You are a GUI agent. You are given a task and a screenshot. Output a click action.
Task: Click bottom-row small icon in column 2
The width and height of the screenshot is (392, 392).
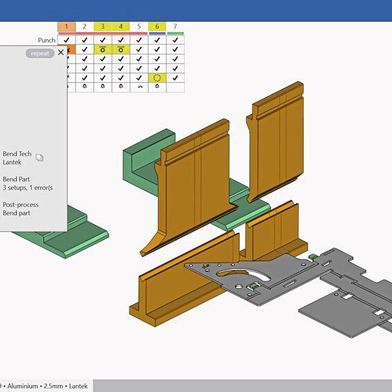pyautogui.click(x=84, y=86)
